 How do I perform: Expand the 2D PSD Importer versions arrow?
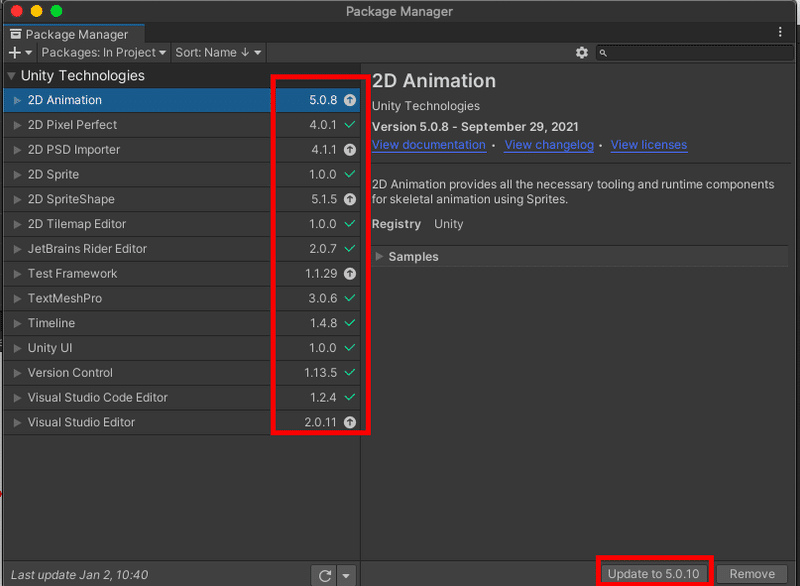point(17,149)
